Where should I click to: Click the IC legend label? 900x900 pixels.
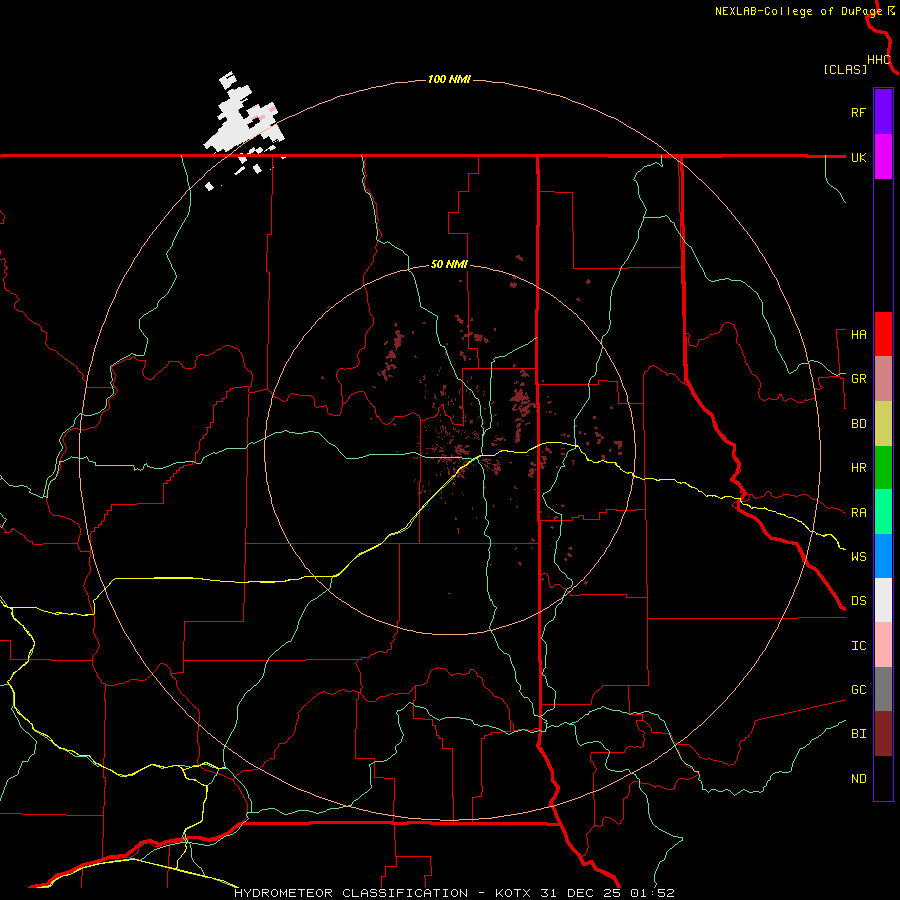pyautogui.click(x=859, y=646)
